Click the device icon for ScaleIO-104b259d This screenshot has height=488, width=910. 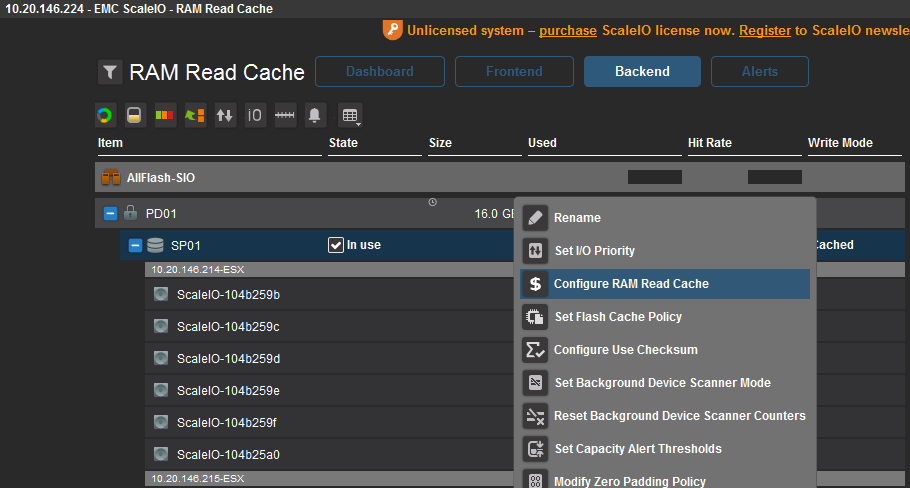pyautogui.click(x=161, y=358)
